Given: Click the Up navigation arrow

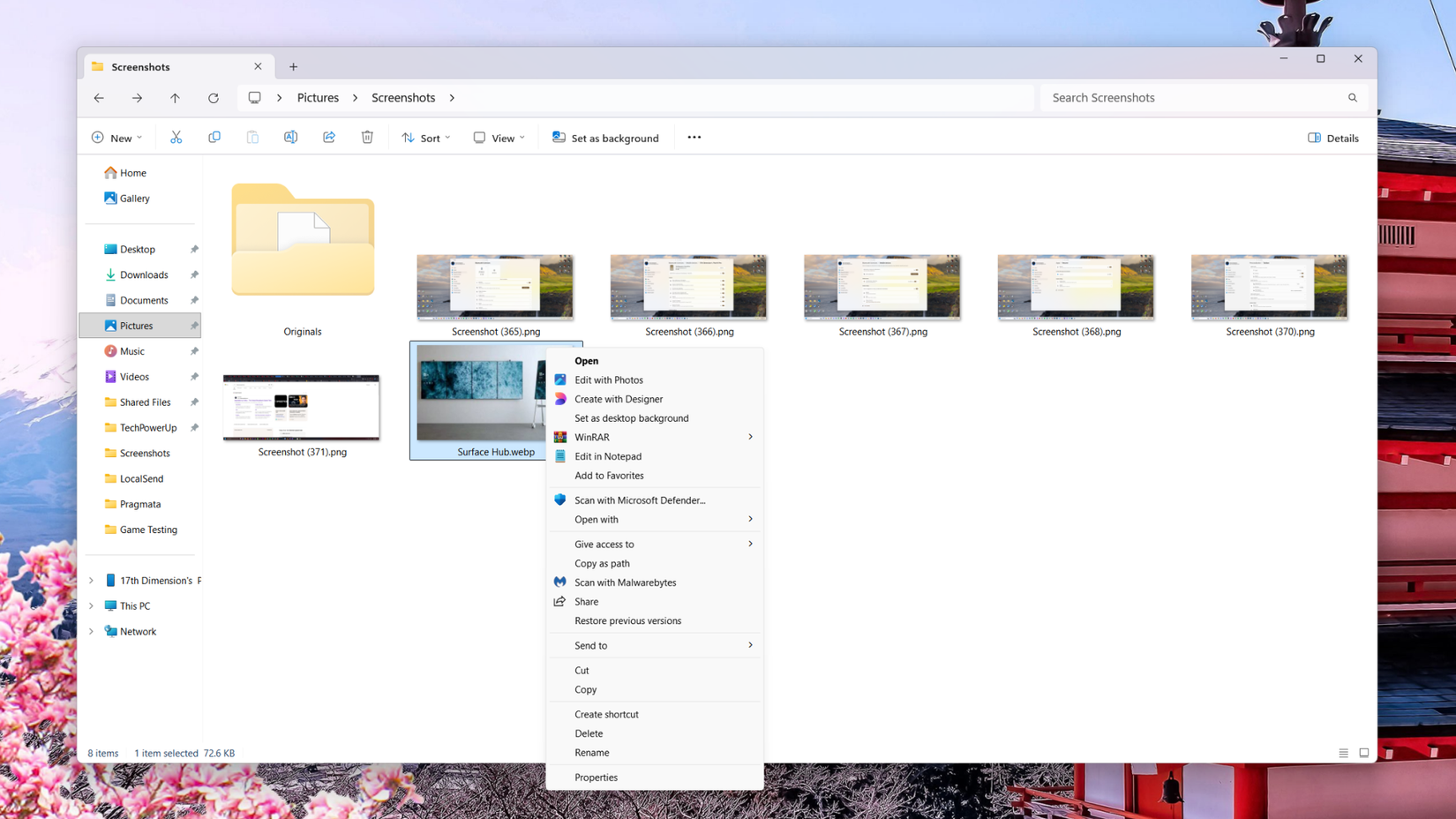Looking at the screenshot, I should pyautogui.click(x=175, y=98).
